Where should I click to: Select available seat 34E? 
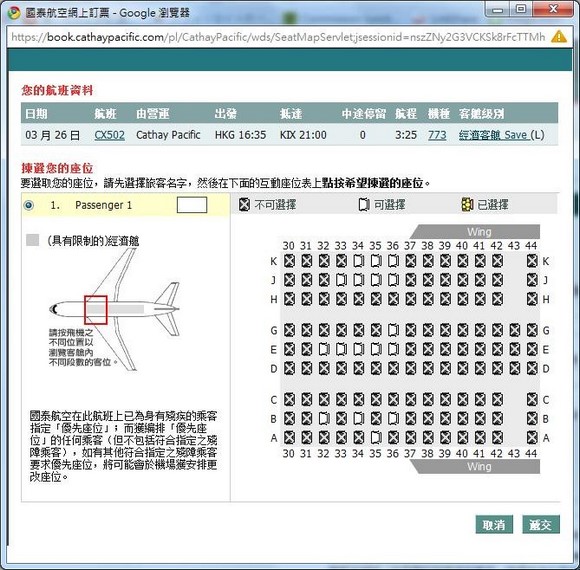(358, 349)
